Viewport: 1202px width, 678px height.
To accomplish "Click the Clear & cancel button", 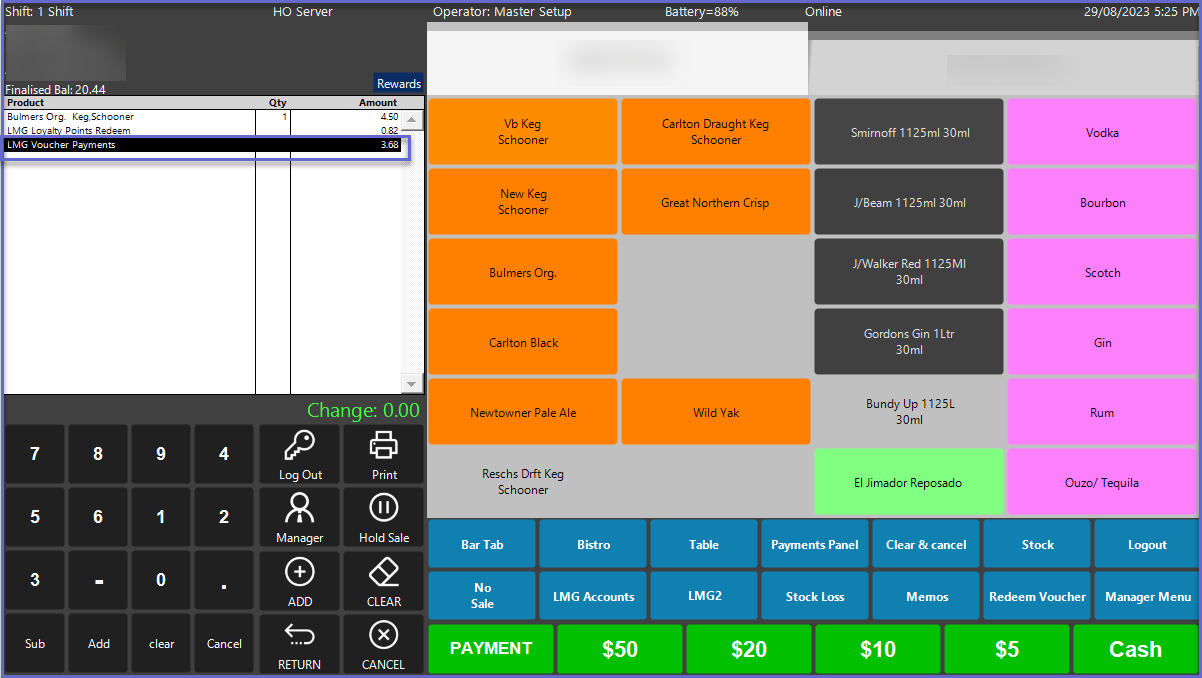I will point(926,544).
